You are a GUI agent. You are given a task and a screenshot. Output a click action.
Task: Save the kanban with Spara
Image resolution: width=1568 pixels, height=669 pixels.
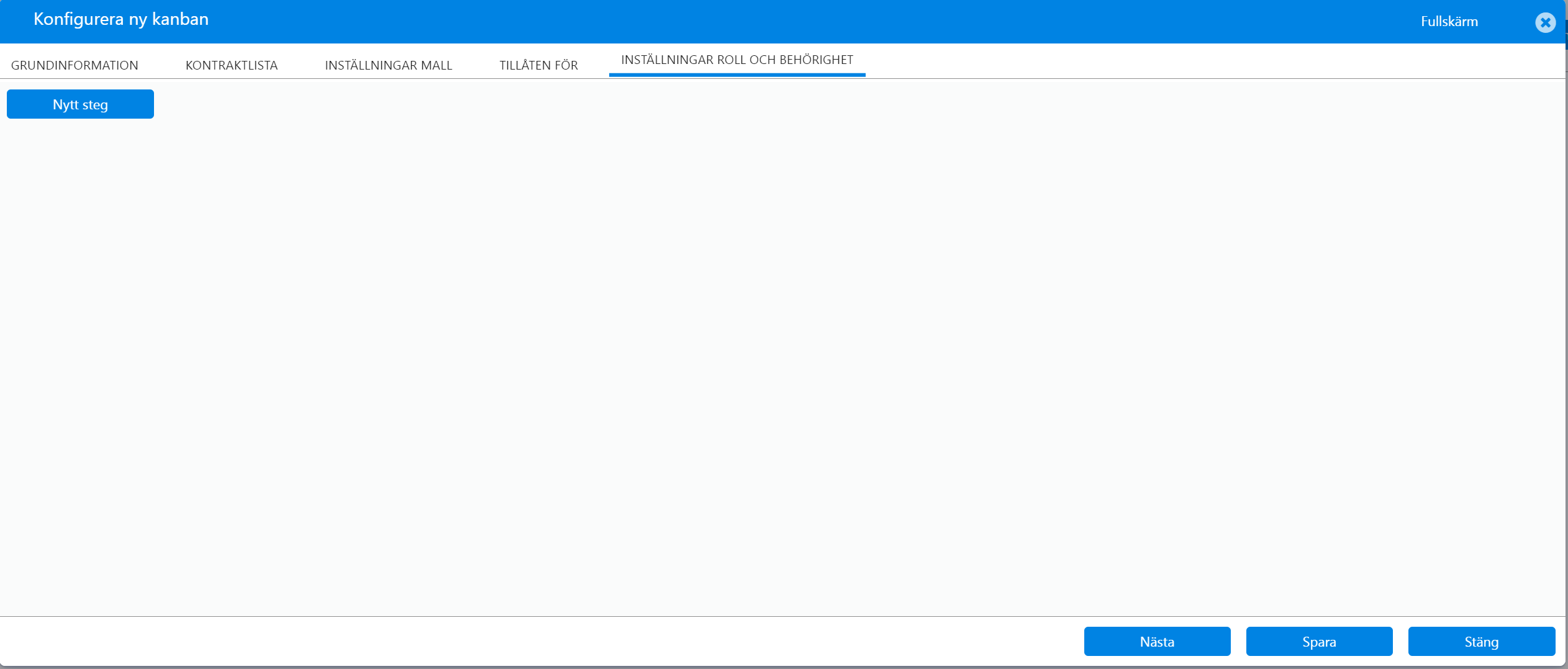(1319, 642)
